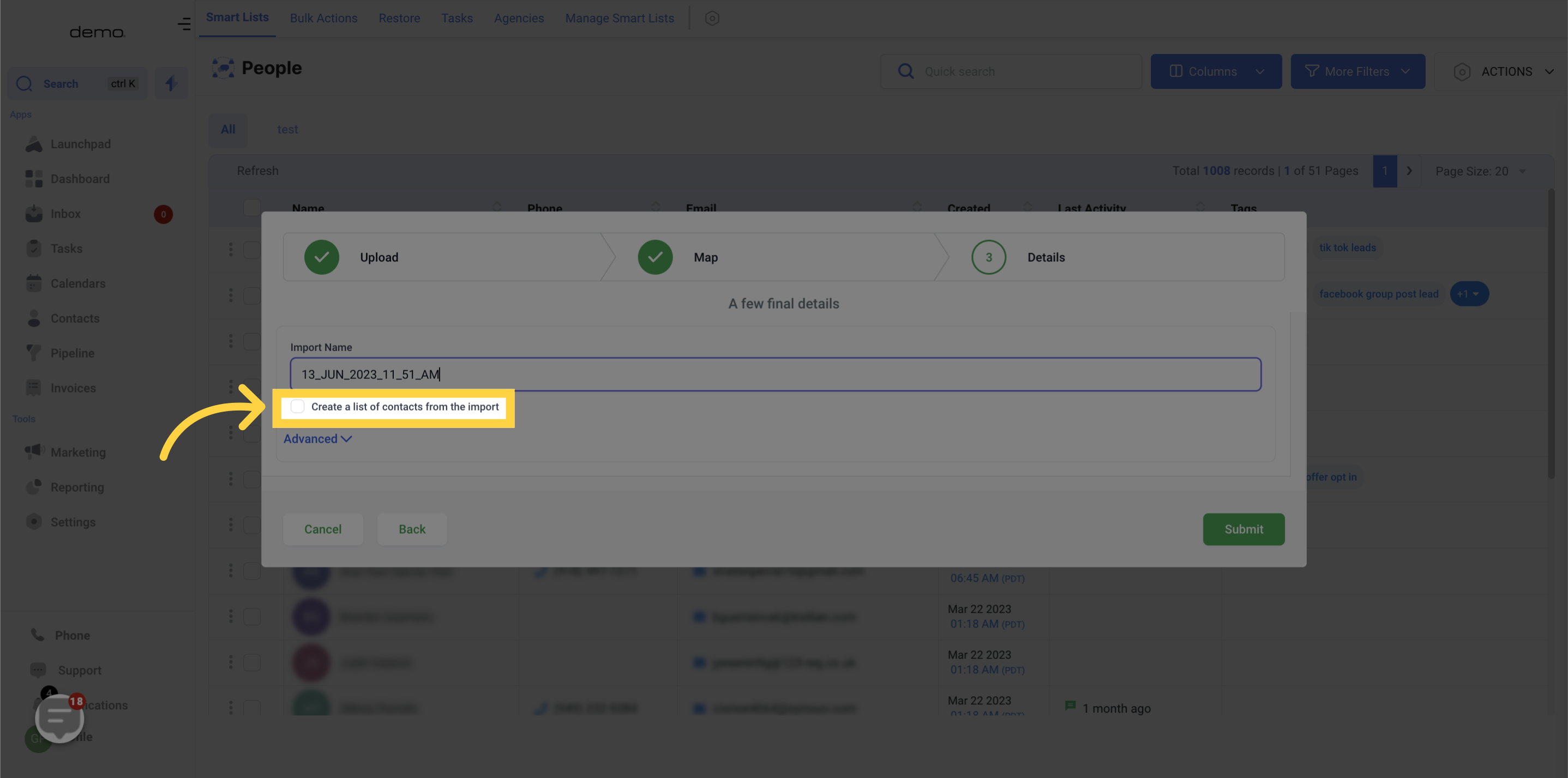Click into the Import Name field
This screenshot has width=1568, height=778.
tap(775, 374)
